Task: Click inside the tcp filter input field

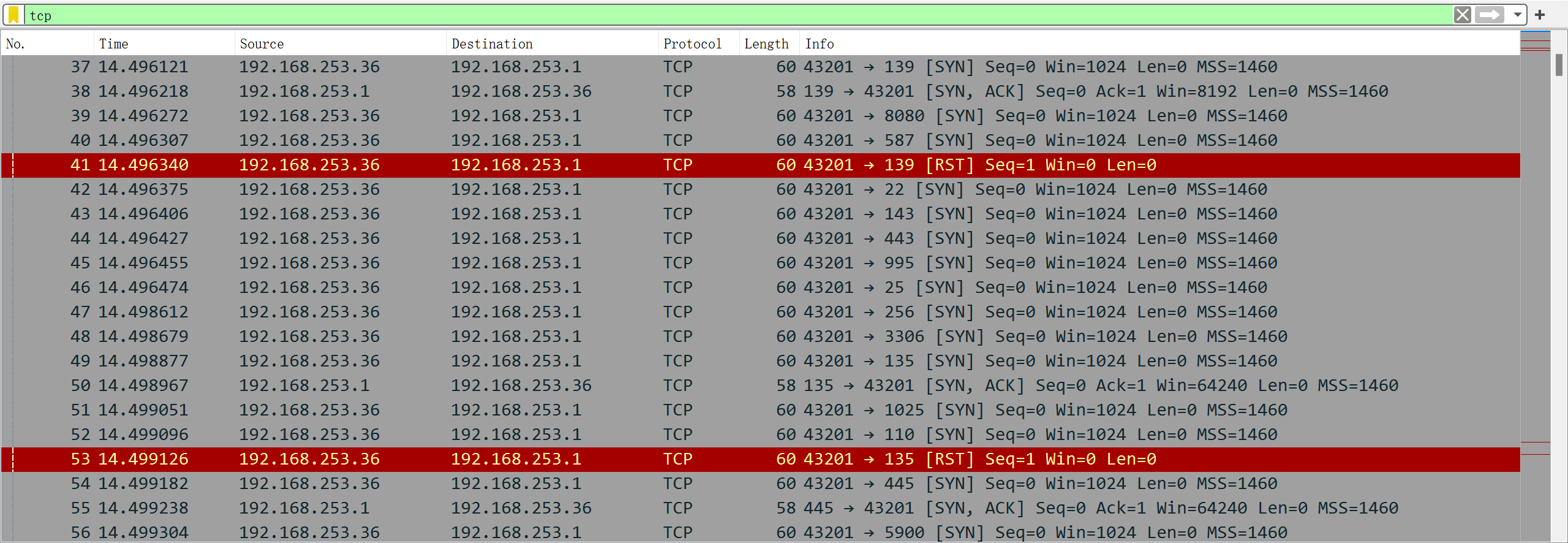Action: (735, 15)
